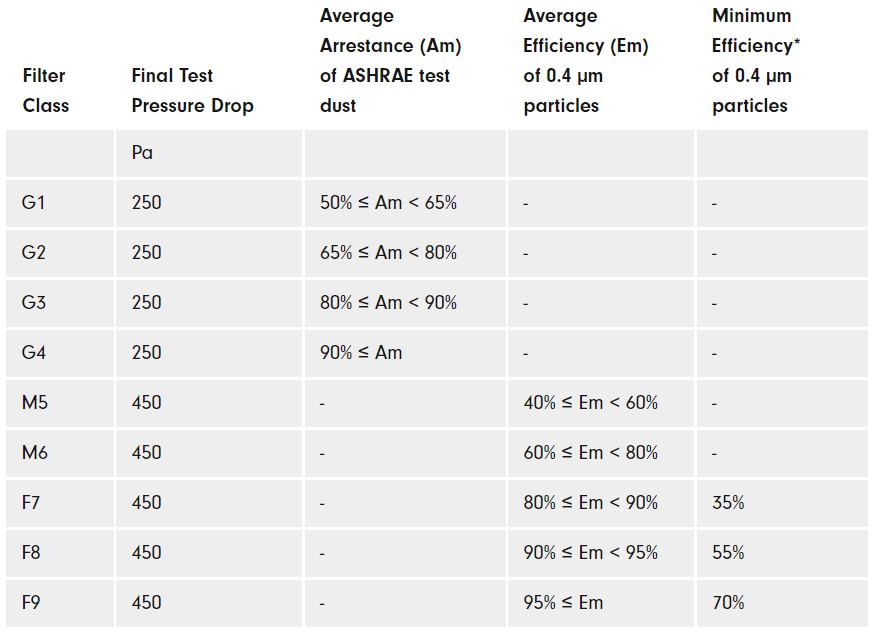Image resolution: width=878 pixels, height=635 pixels.
Task: Click the G2 filter class cell
Action: 34,253
